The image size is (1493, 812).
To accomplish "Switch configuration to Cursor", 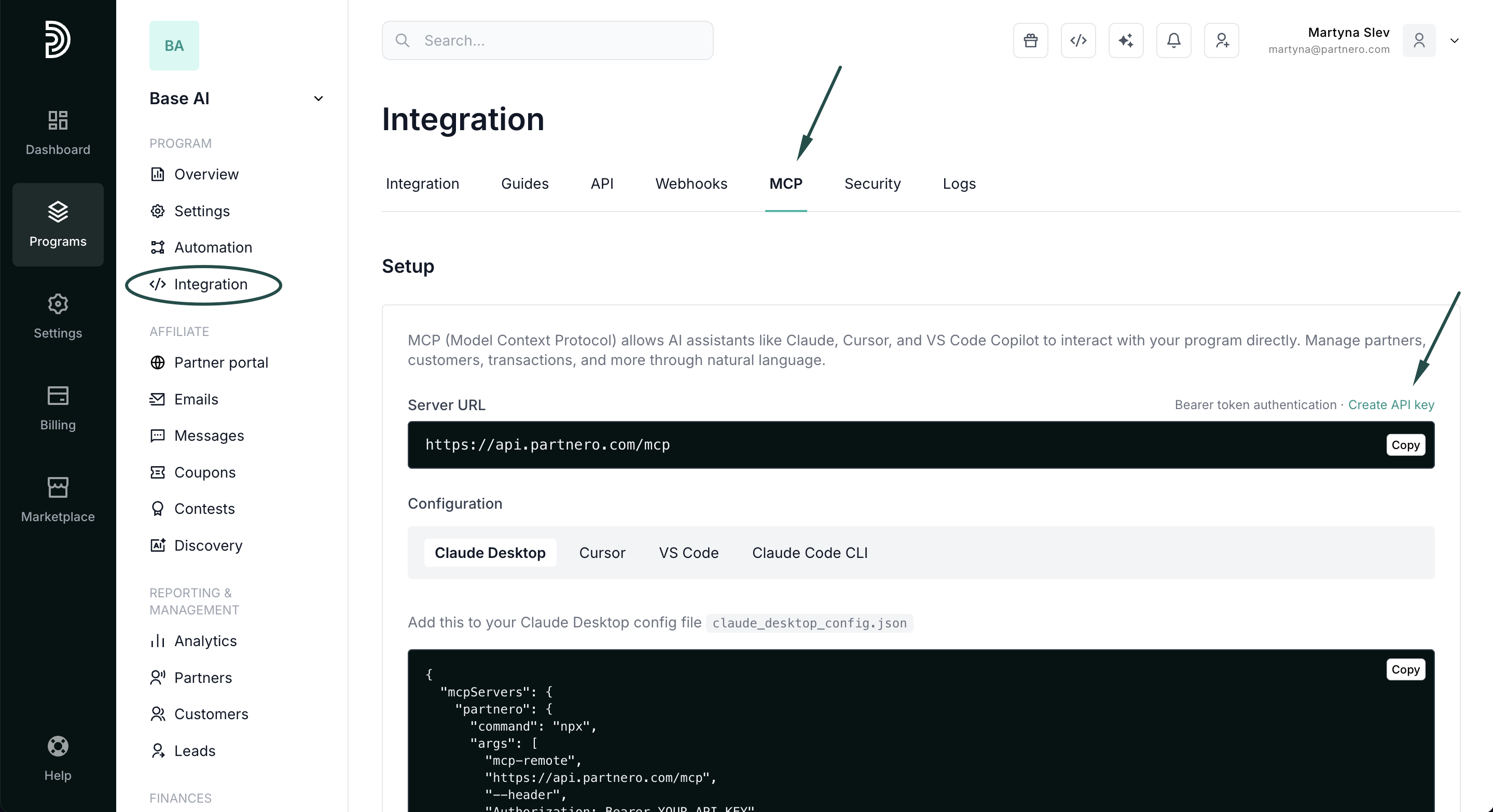I will click(602, 553).
